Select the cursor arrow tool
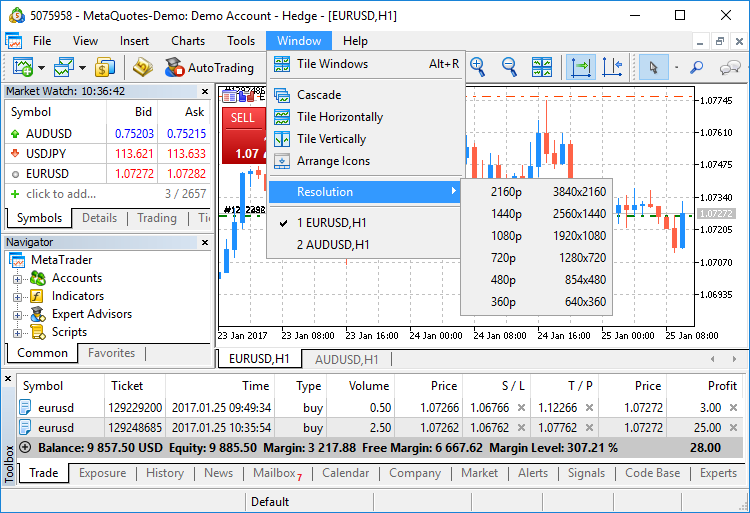Screen dimensions: 750x513 point(654,67)
